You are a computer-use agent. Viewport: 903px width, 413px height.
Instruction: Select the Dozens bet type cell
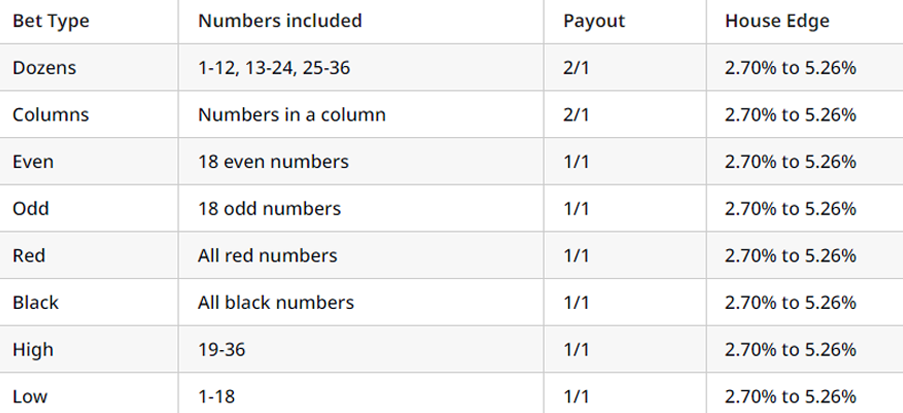45,67
